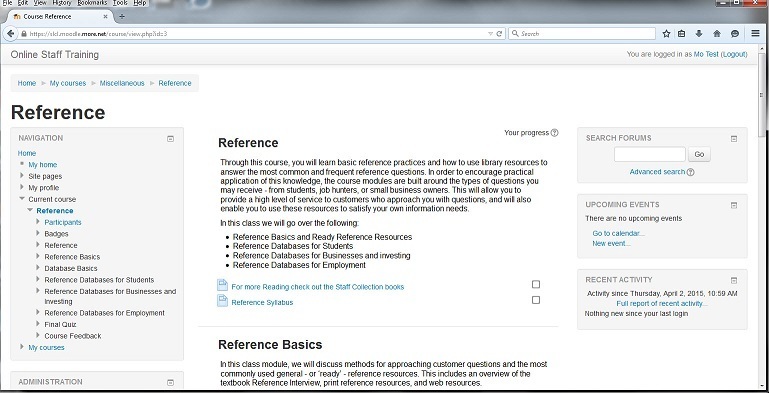Open a new tab with plus button
The width and height of the screenshot is (769, 393).
click(x=122, y=16)
